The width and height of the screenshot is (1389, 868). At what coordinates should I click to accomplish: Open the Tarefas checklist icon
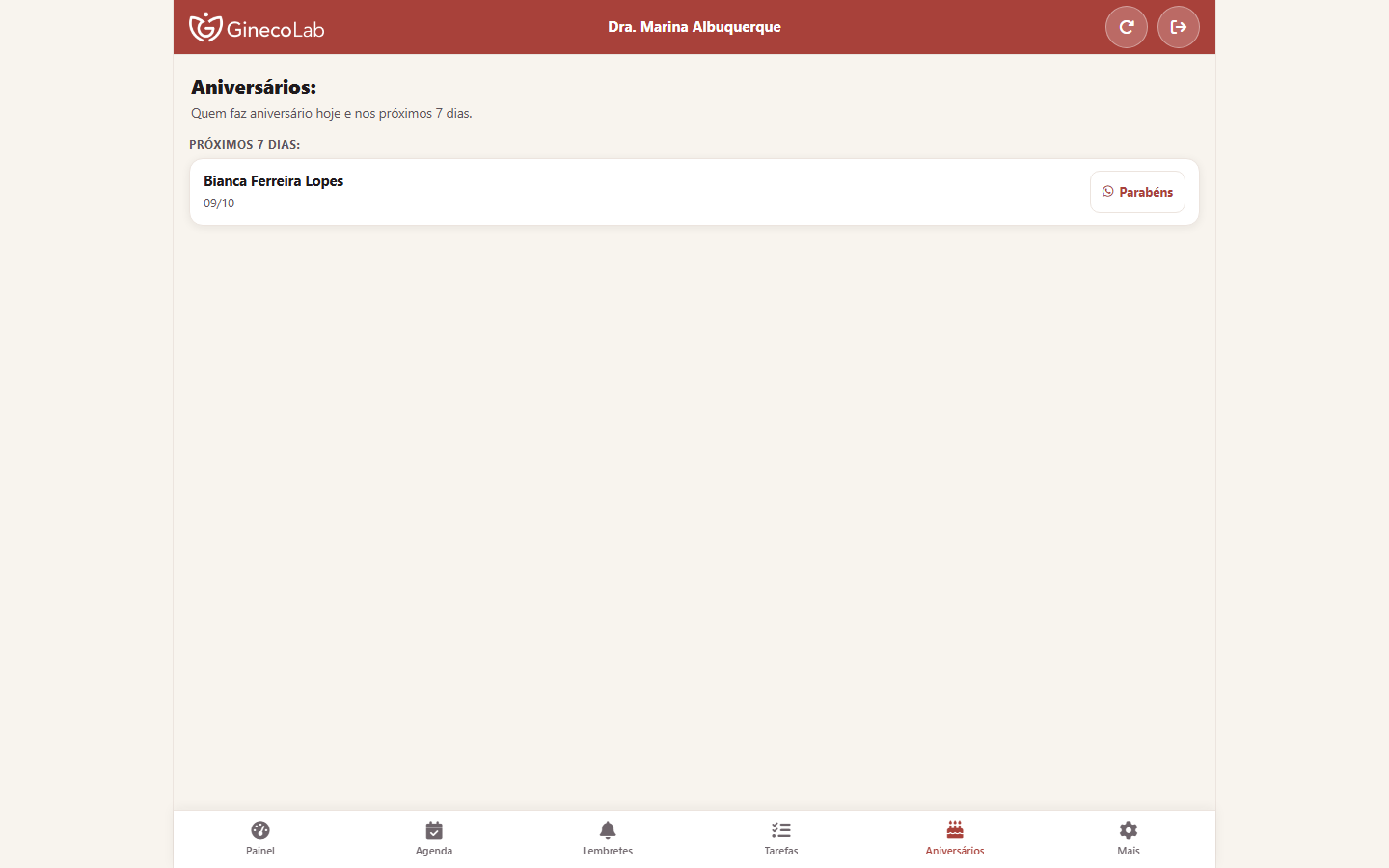pyautogui.click(x=781, y=830)
